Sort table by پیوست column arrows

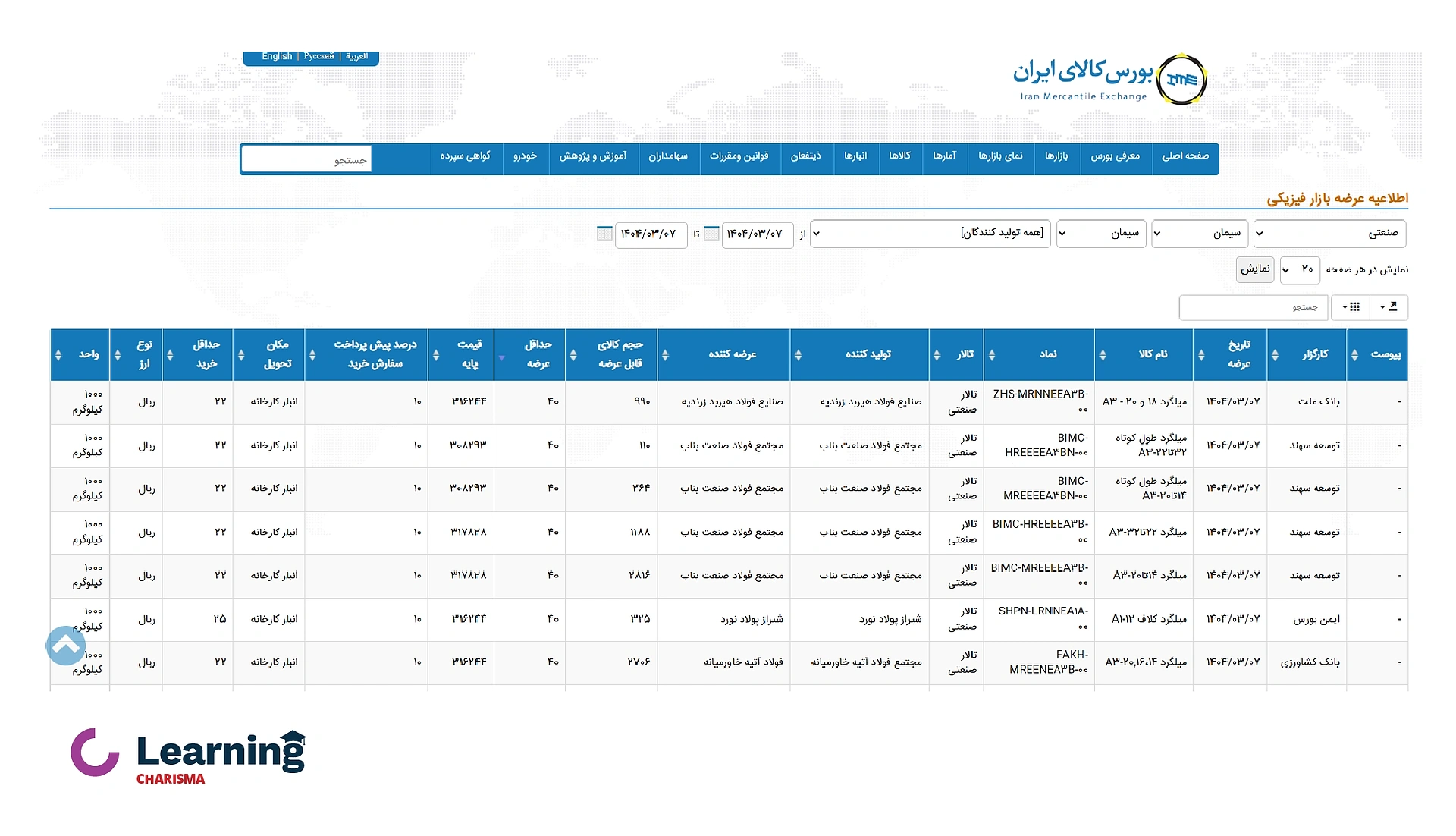[1354, 355]
